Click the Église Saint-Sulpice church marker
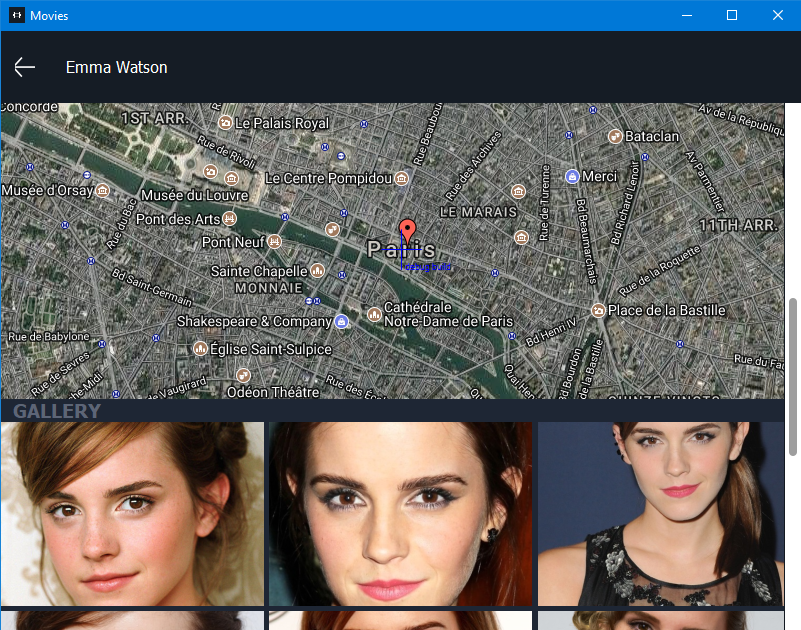Screen dimensions: 801x630 (x=200, y=349)
